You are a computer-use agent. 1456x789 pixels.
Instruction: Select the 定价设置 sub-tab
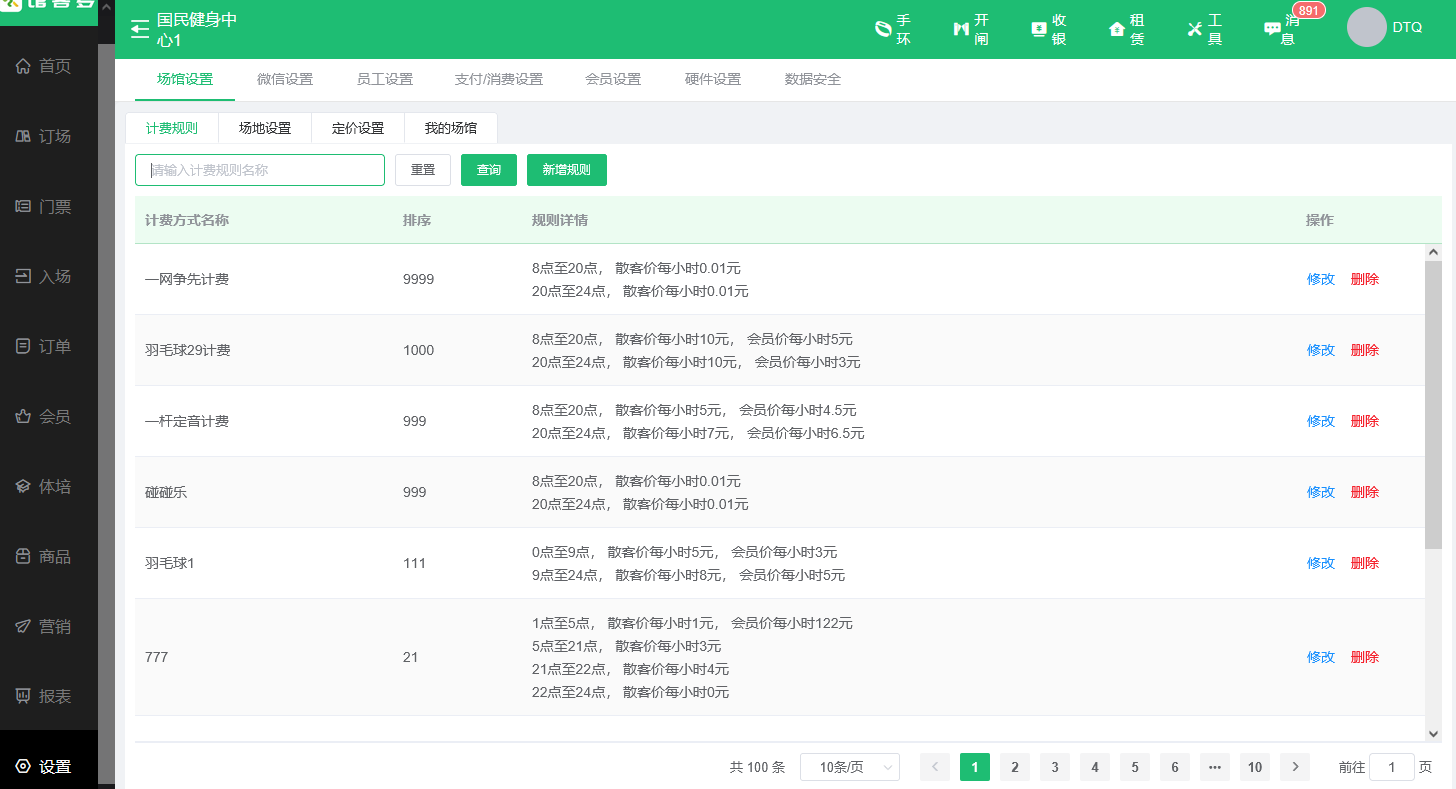coord(358,128)
